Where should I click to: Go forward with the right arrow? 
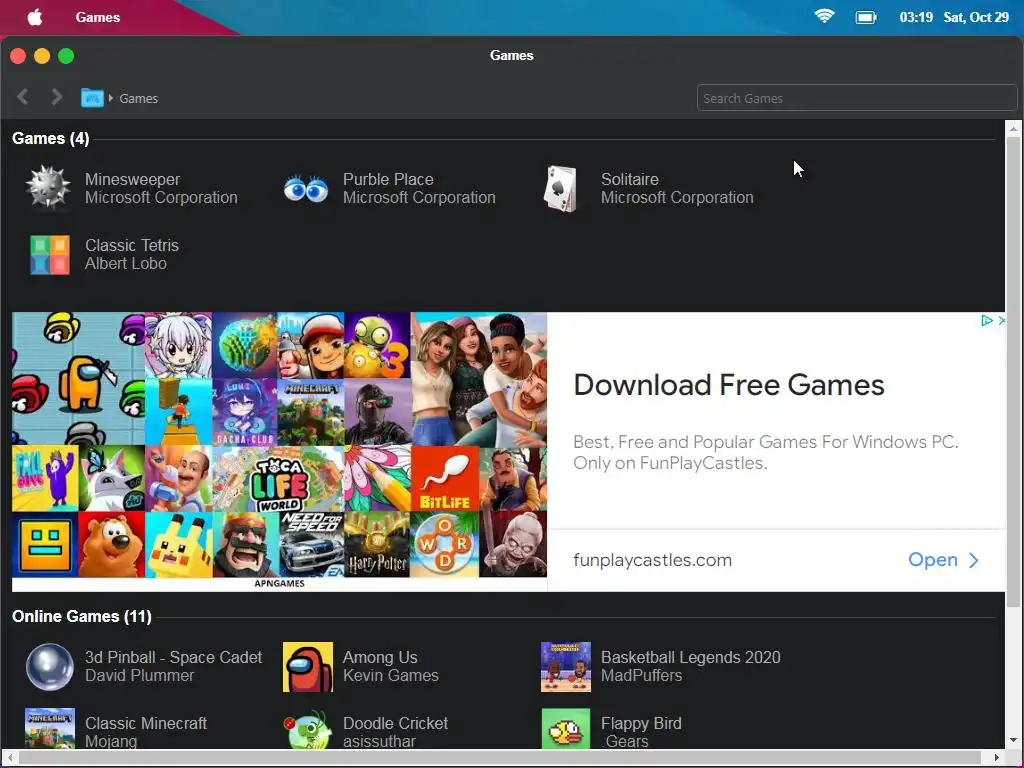coord(57,97)
